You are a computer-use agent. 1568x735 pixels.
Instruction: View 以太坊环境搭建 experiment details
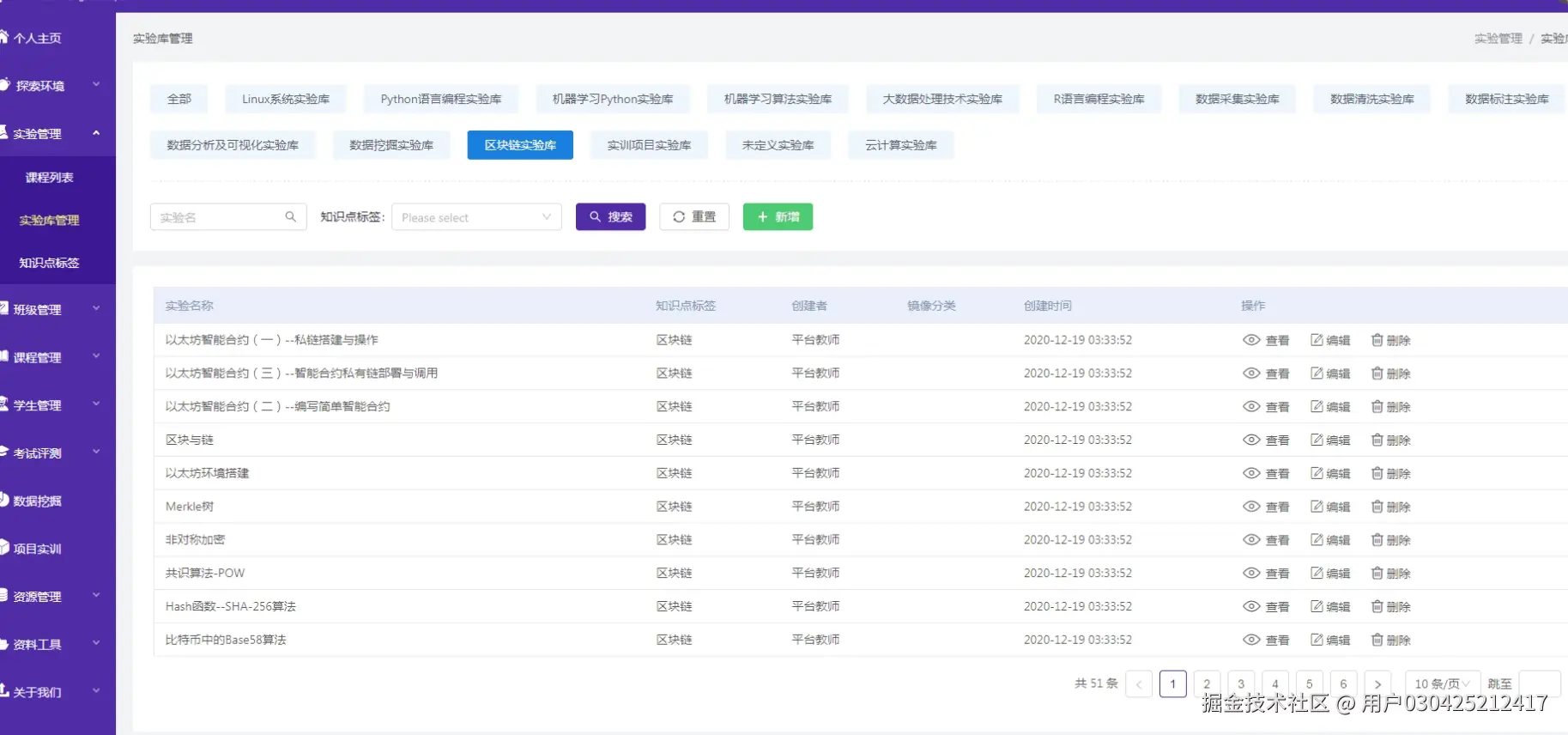1266,473
